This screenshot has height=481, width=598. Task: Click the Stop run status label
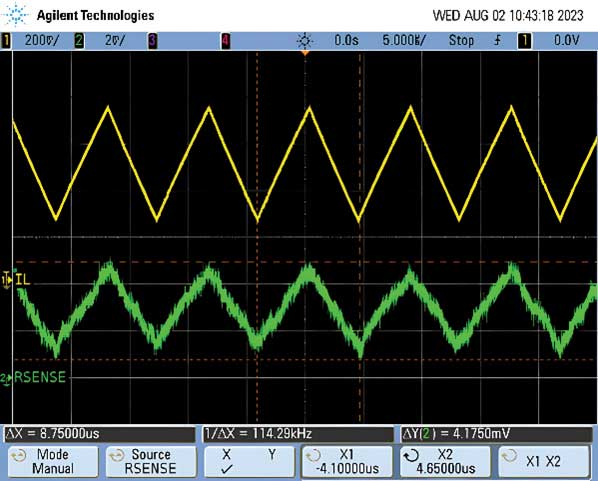coord(461,40)
